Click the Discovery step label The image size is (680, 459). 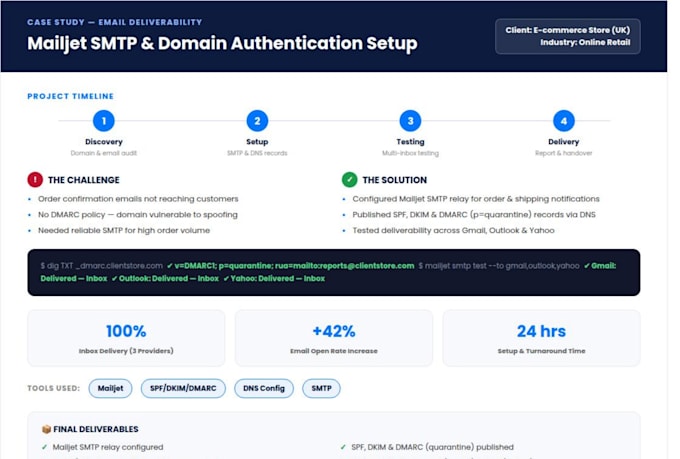(104, 142)
